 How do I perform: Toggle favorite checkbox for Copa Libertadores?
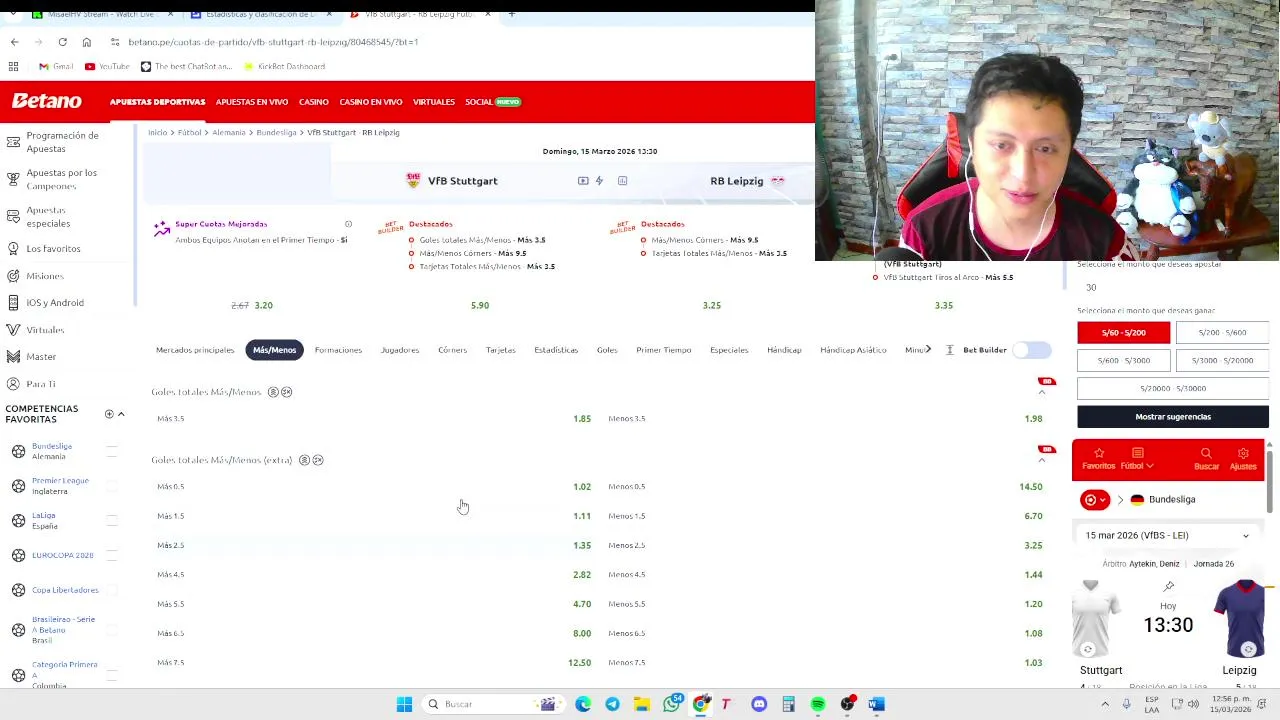tap(112, 590)
